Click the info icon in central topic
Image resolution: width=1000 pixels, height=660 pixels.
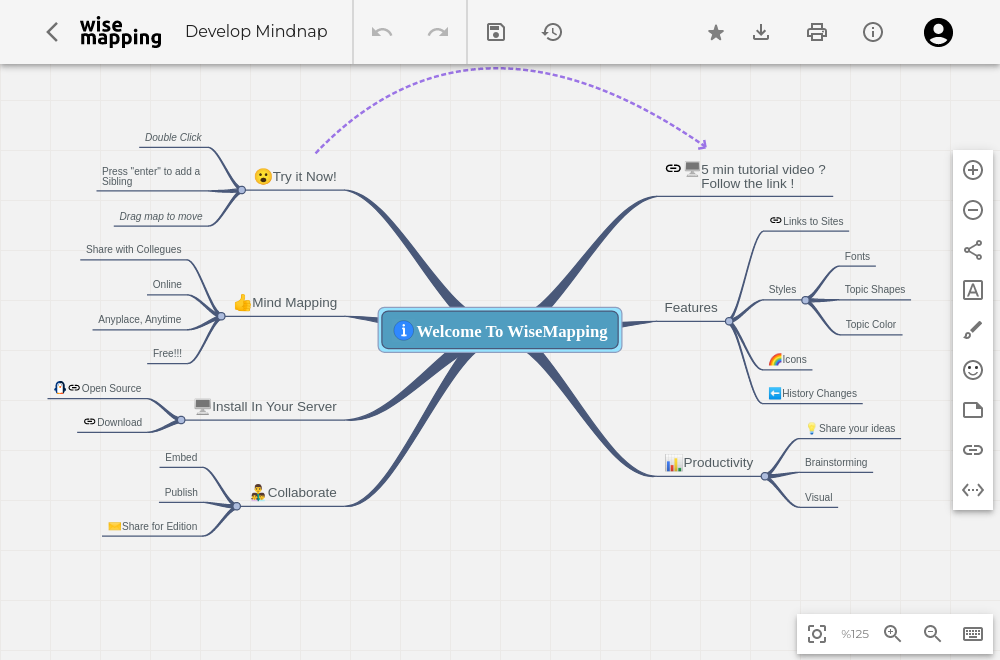point(403,330)
